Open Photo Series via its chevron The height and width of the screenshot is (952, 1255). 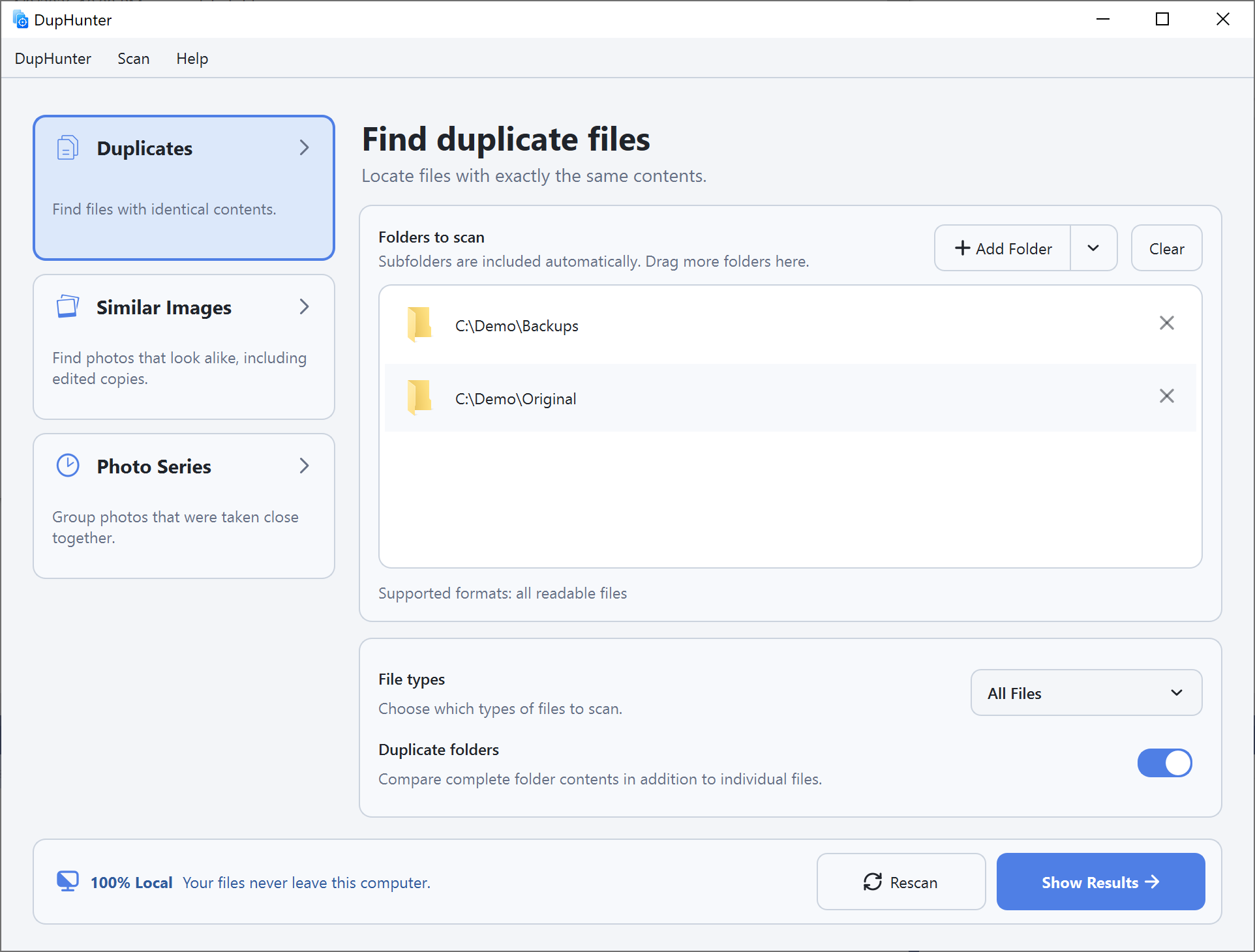point(304,466)
